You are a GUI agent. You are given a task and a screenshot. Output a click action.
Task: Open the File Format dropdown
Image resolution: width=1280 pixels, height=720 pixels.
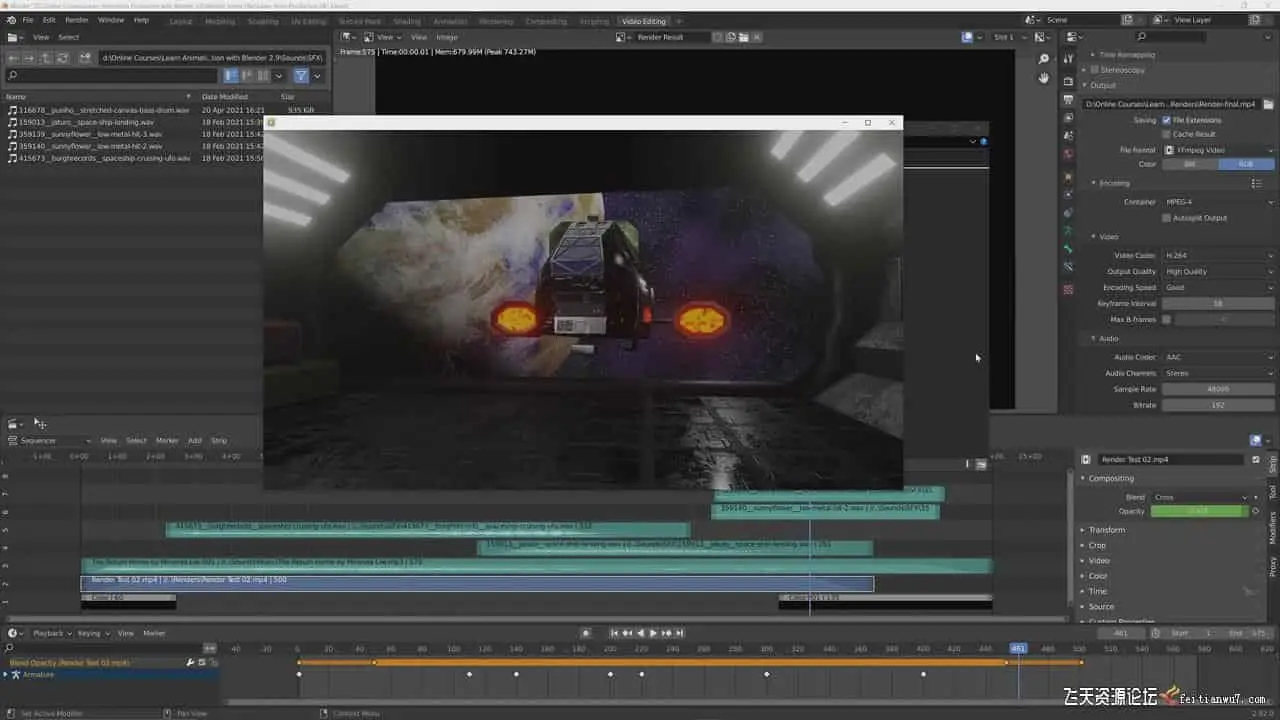(x=1218, y=150)
